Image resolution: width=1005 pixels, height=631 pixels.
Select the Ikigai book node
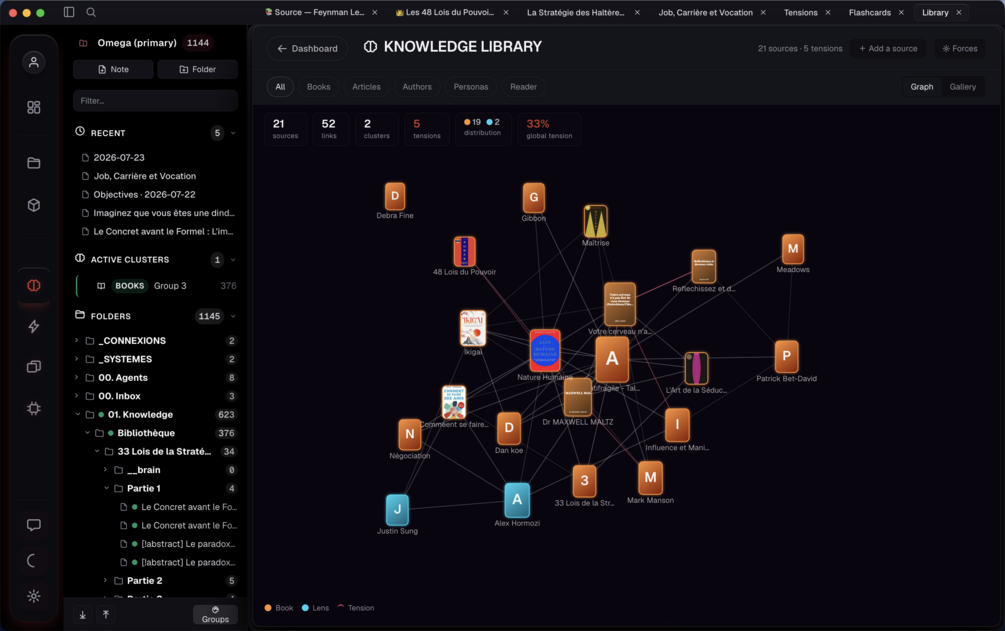coord(473,328)
